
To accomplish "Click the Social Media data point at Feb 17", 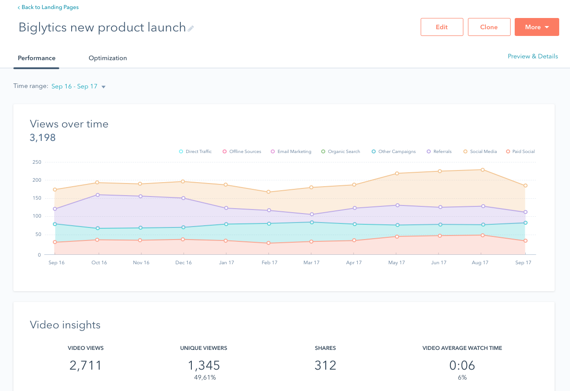I will 269,192.
